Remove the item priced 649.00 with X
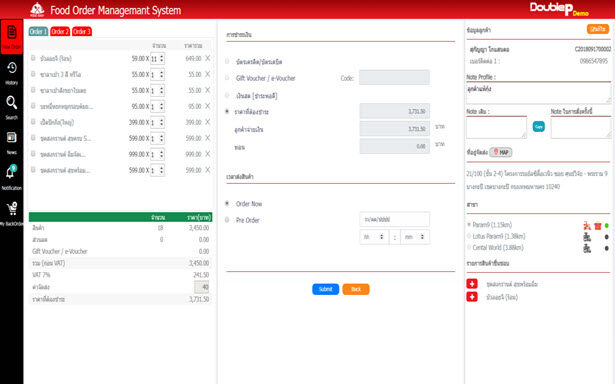This screenshot has height=384, width=615. point(208,58)
